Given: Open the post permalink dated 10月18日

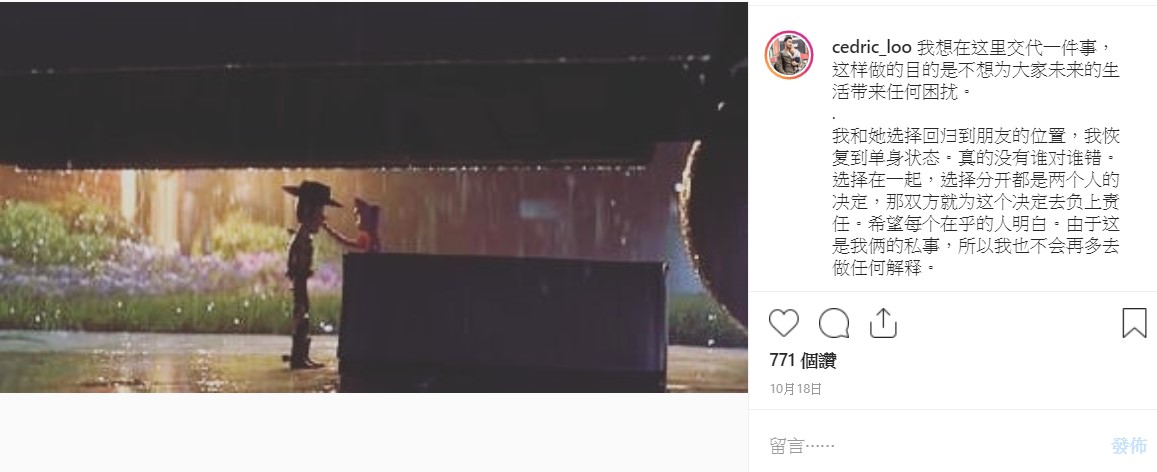Looking at the screenshot, I should (795, 389).
